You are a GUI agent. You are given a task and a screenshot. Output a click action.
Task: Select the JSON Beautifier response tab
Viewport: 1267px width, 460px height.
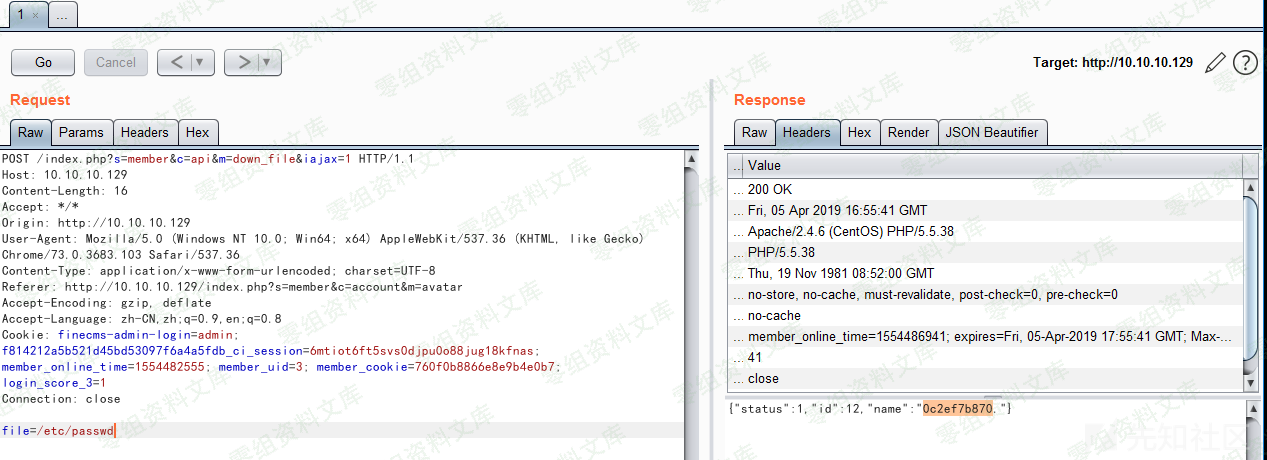[992, 132]
